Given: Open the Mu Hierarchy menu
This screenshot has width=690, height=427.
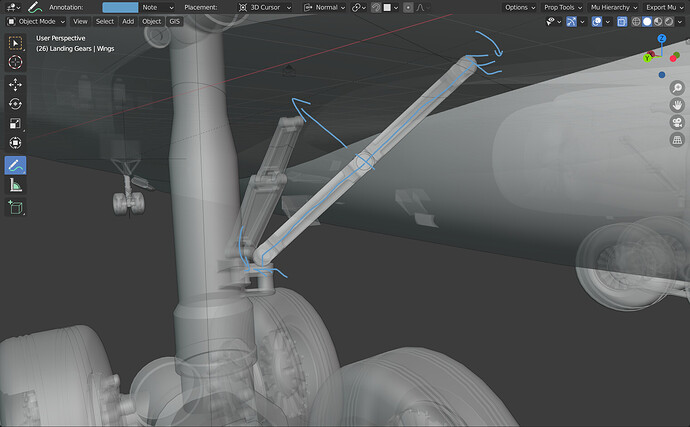Looking at the screenshot, I should click(613, 7).
